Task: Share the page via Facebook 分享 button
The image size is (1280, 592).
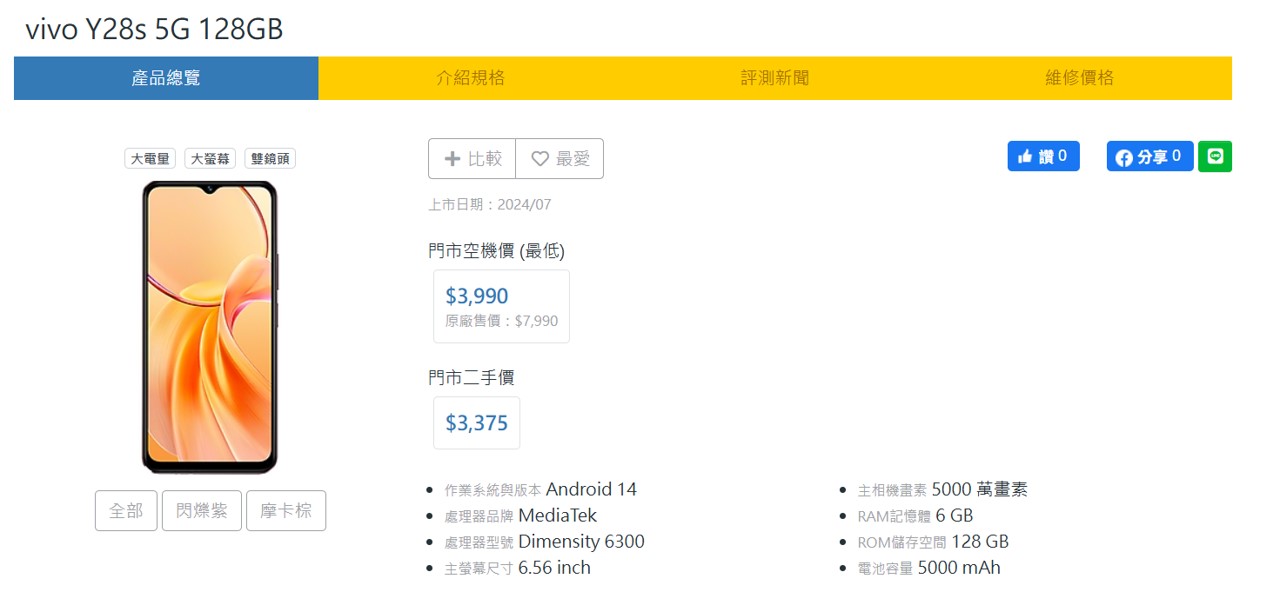Action: [x=1150, y=156]
